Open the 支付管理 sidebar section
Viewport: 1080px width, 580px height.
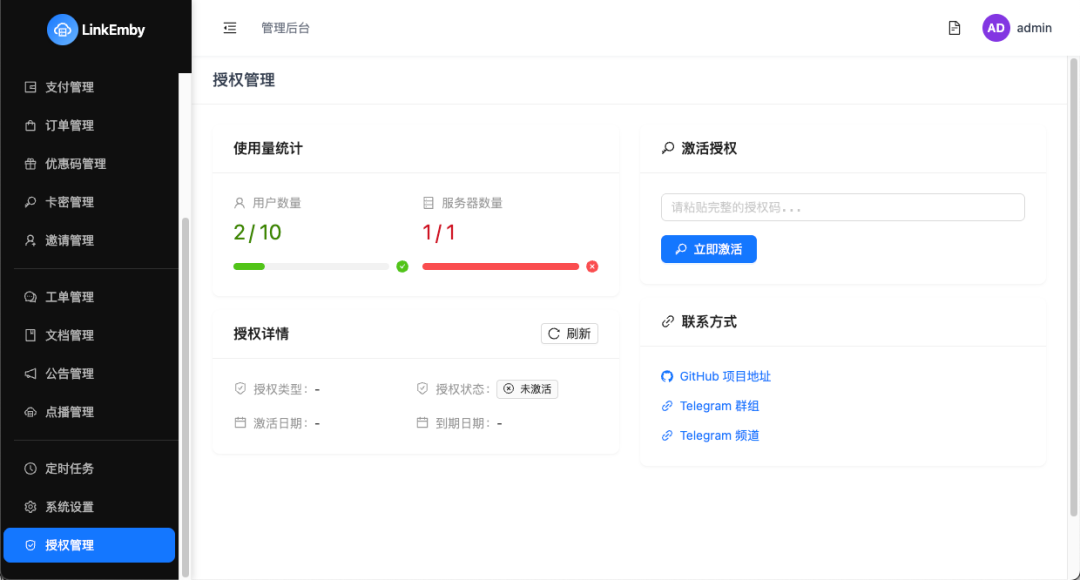[69, 87]
